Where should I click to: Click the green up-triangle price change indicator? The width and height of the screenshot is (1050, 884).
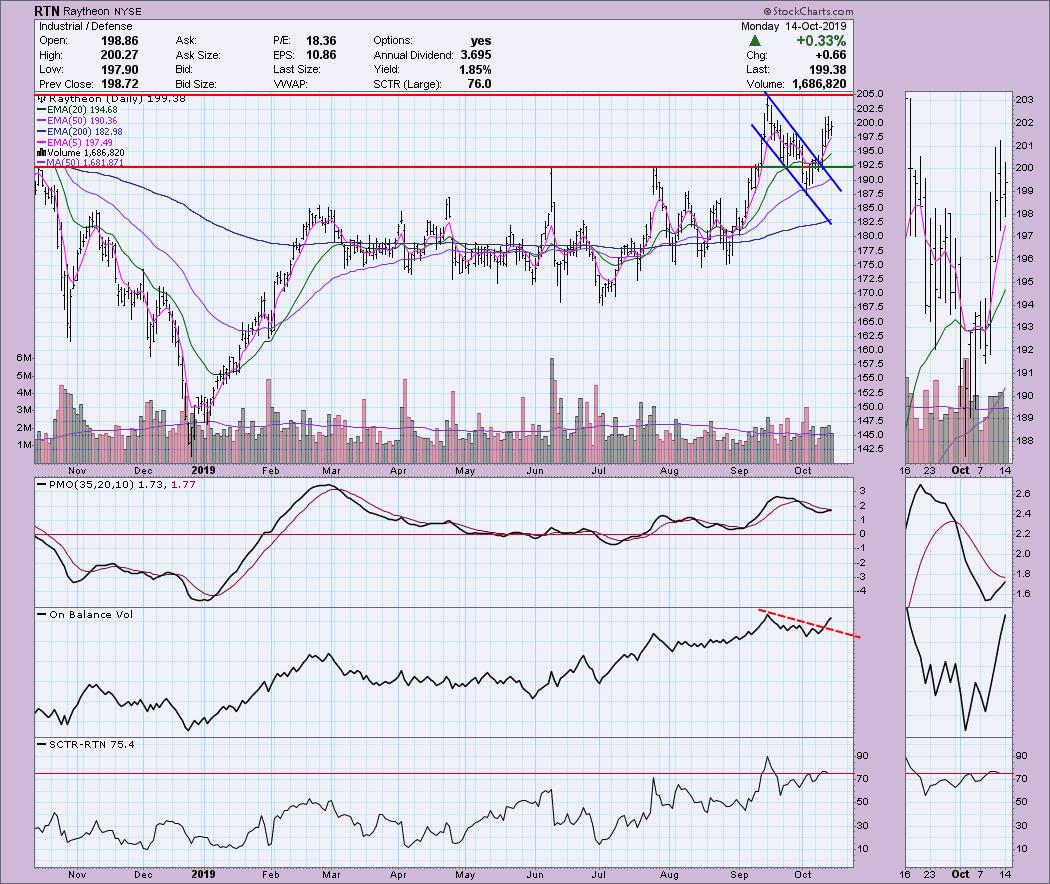(x=755, y=41)
